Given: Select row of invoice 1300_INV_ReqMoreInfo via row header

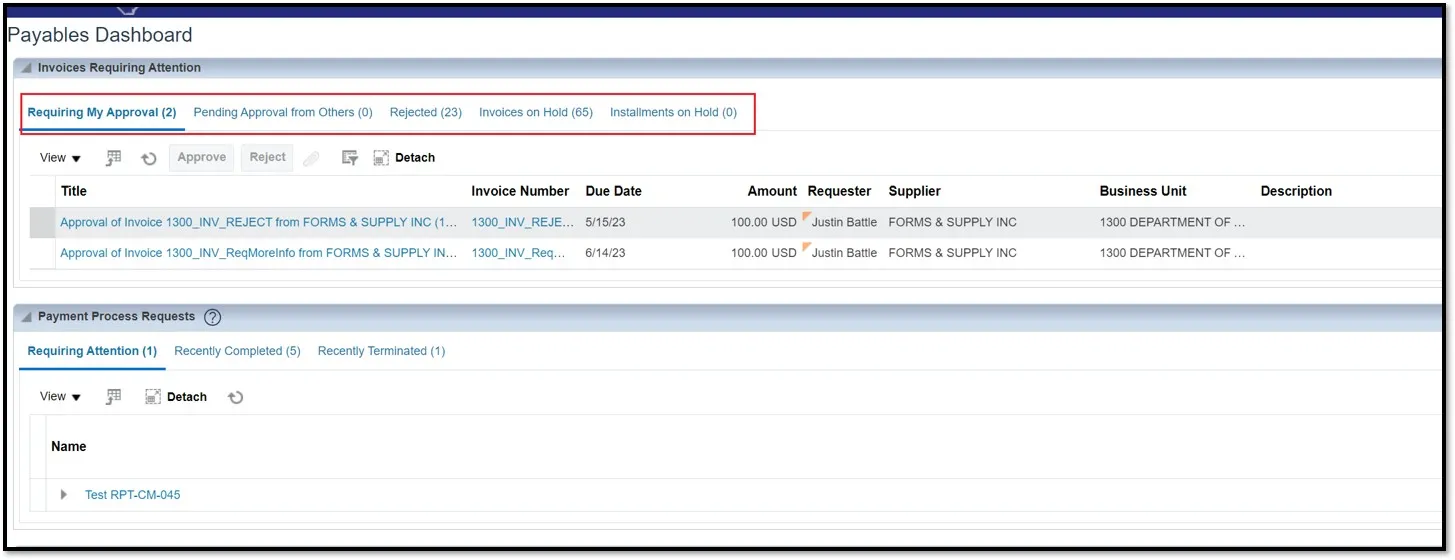Looking at the screenshot, I should click(x=42, y=254).
